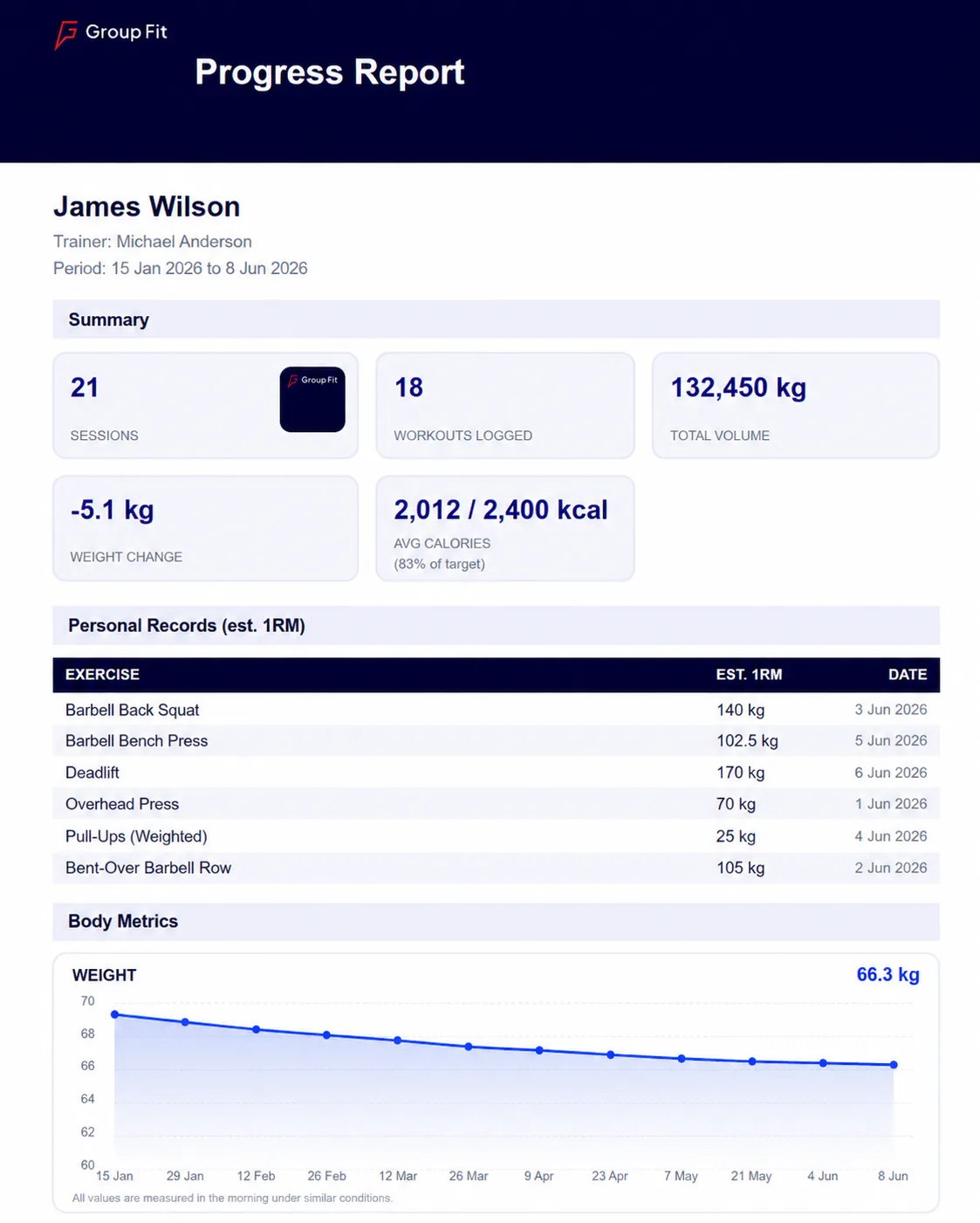Click the 15 Jan data point on chart
Viewport: 980px width, 1223px height.
point(114,1014)
